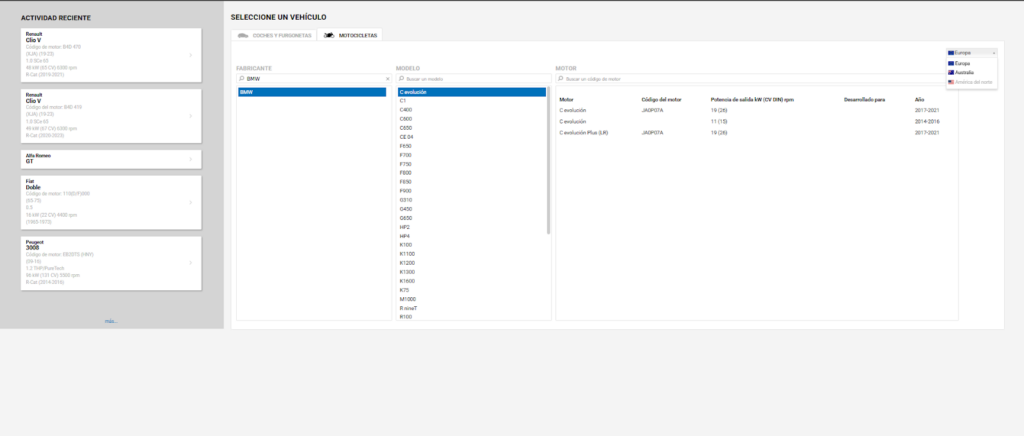The image size is (1024, 436).
Task: Select model K75
Action: point(472,290)
